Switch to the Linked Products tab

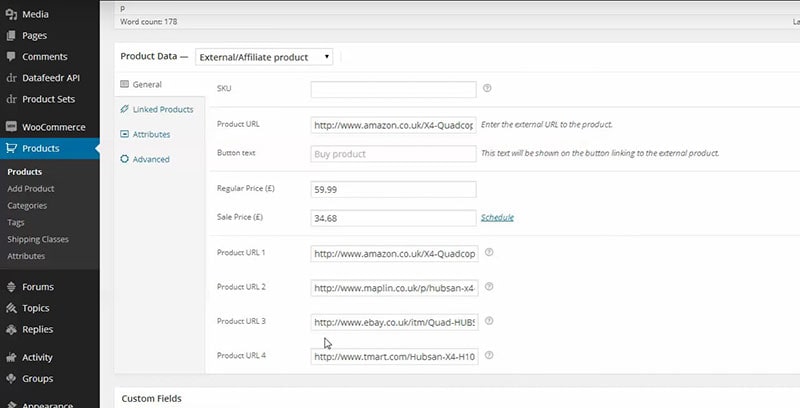coord(161,109)
